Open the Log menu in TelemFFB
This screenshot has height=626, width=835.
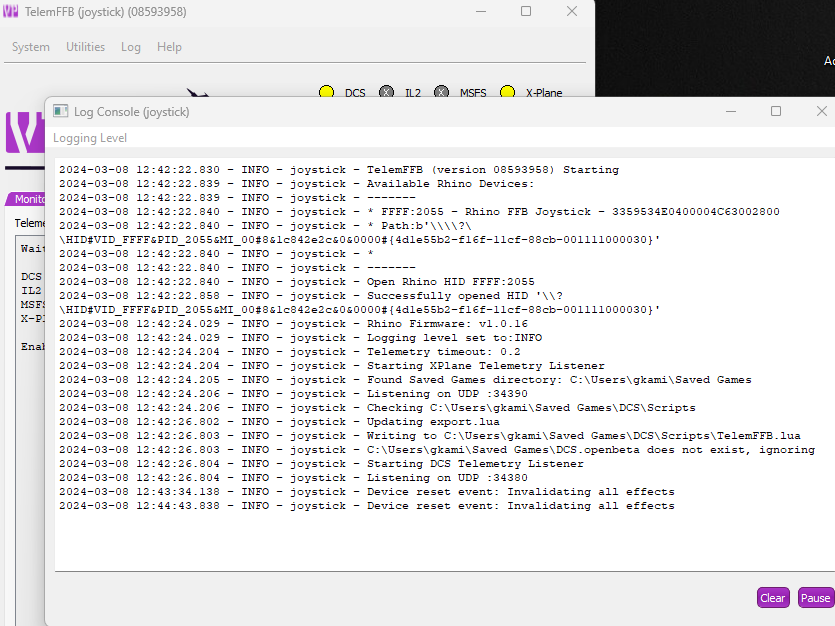pos(130,47)
